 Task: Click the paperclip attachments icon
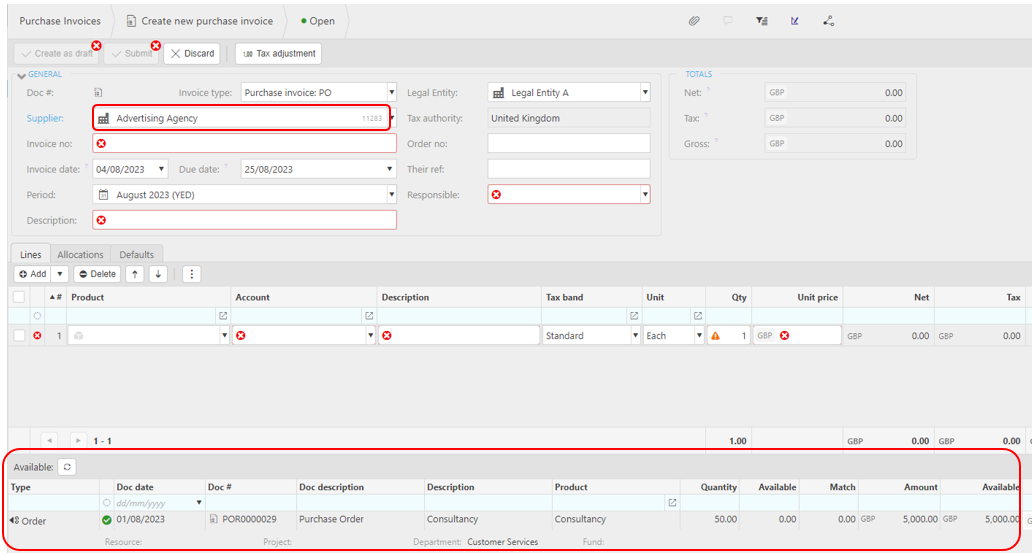click(694, 21)
